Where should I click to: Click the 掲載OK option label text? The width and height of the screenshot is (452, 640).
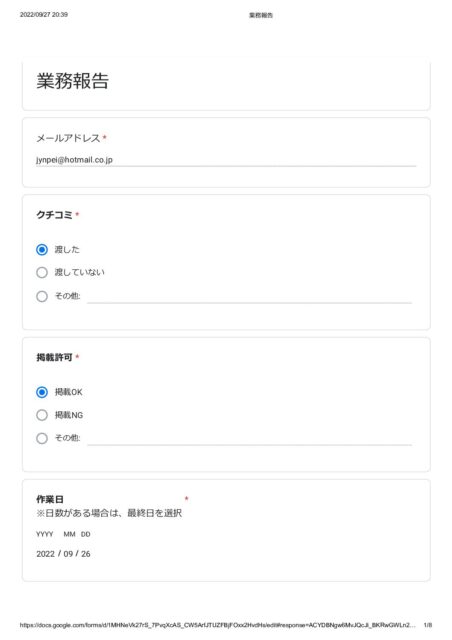69,392
